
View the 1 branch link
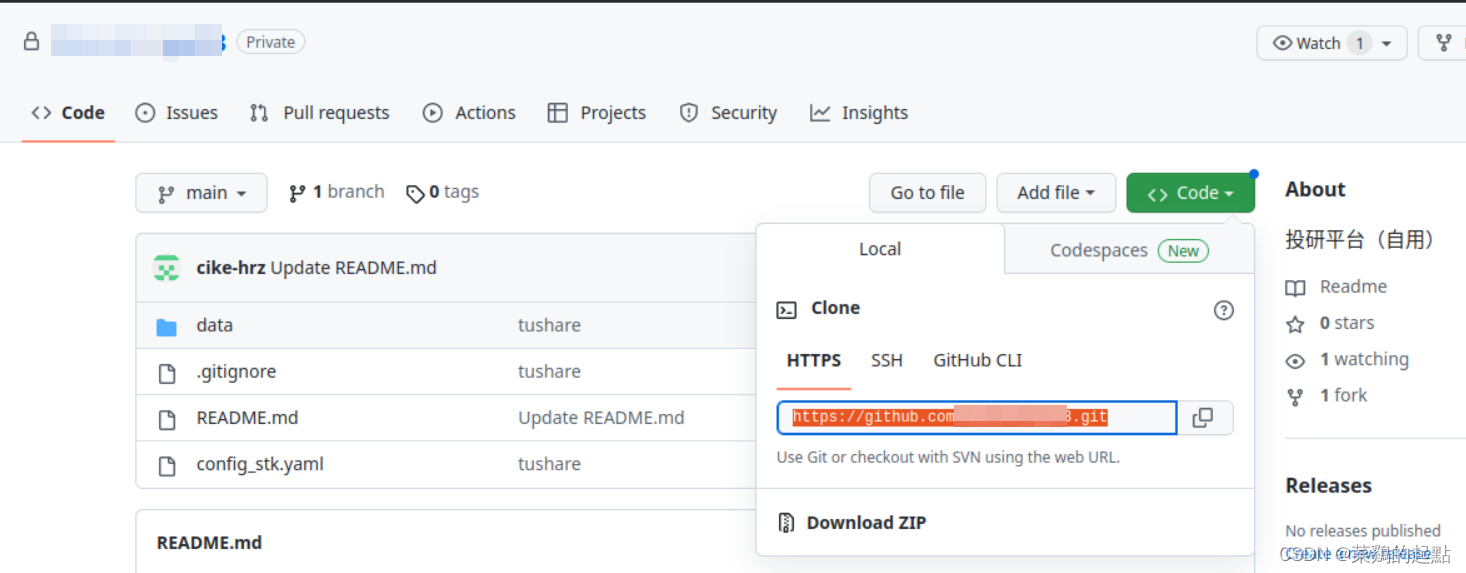336,192
